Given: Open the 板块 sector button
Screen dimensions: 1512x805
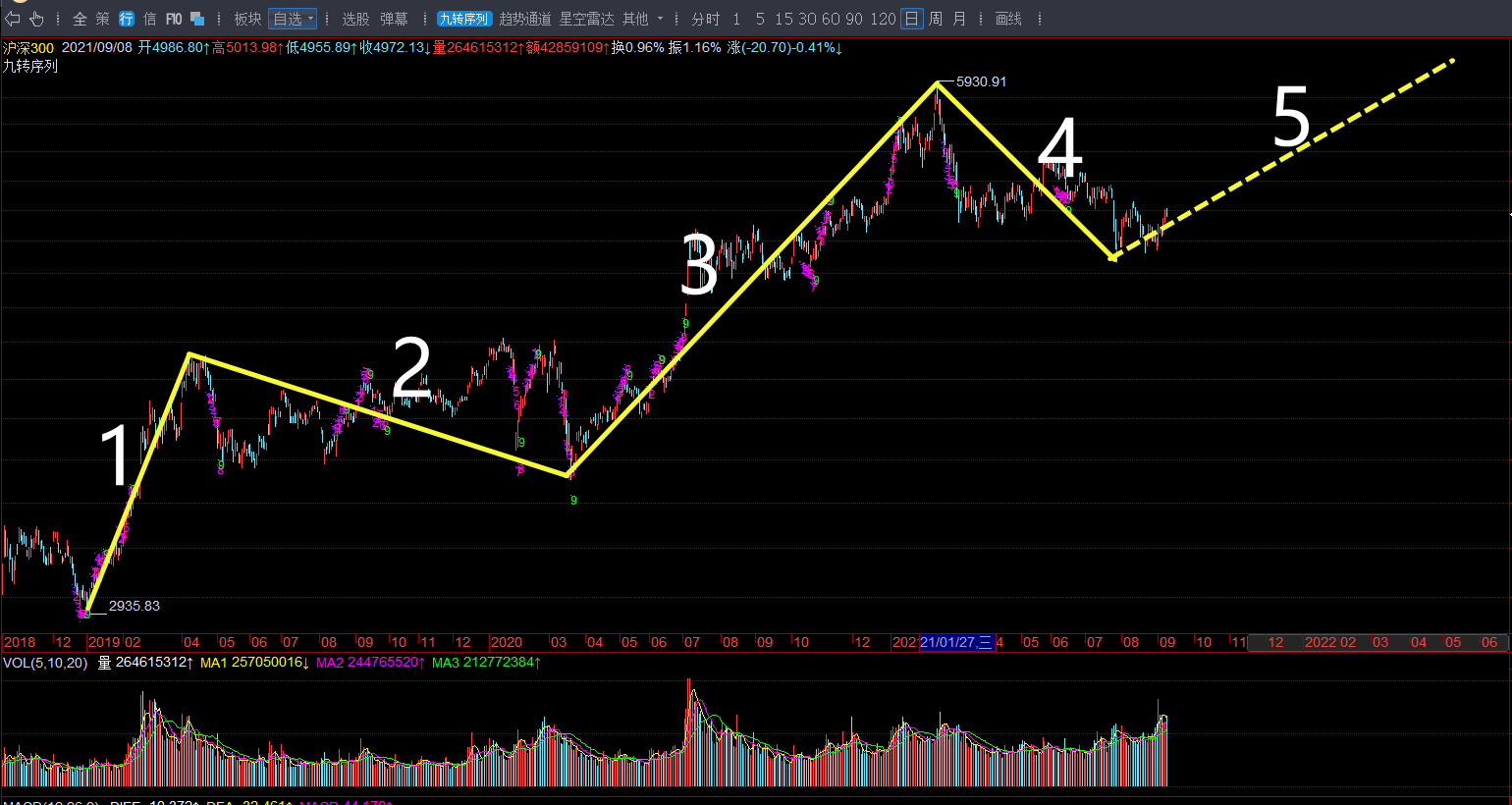Looking at the screenshot, I should (x=247, y=19).
